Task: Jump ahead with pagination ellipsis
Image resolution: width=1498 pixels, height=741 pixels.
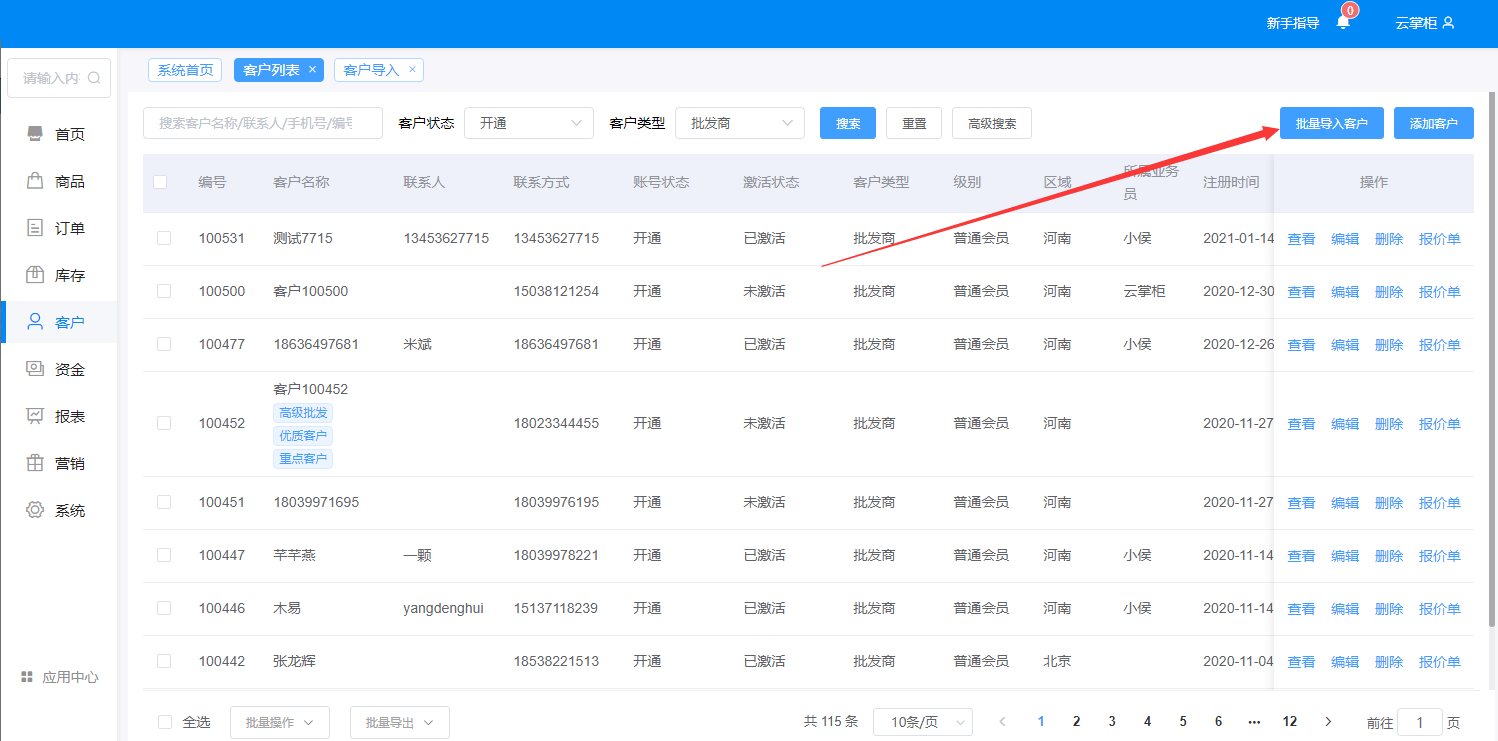Action: [1254, 722]
